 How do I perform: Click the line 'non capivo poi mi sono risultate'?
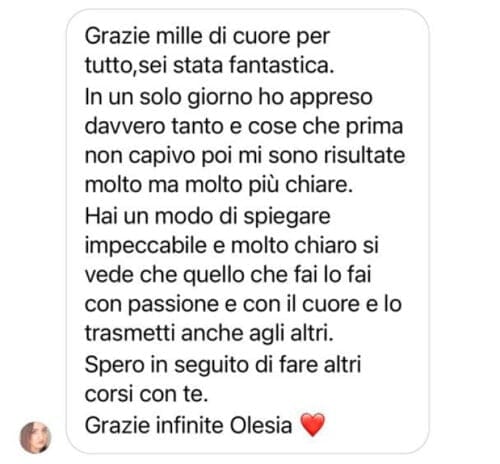(245, 156)
